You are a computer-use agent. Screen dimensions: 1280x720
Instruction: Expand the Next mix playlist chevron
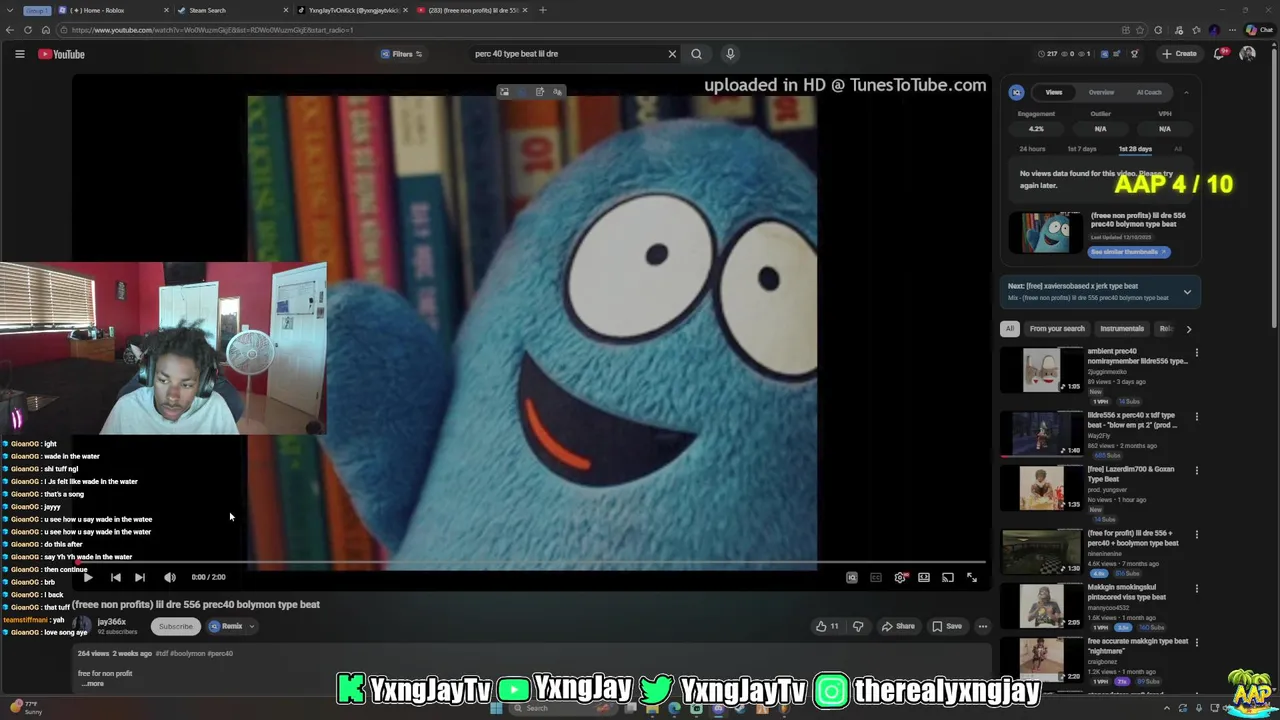click(x=1187, y=292)
